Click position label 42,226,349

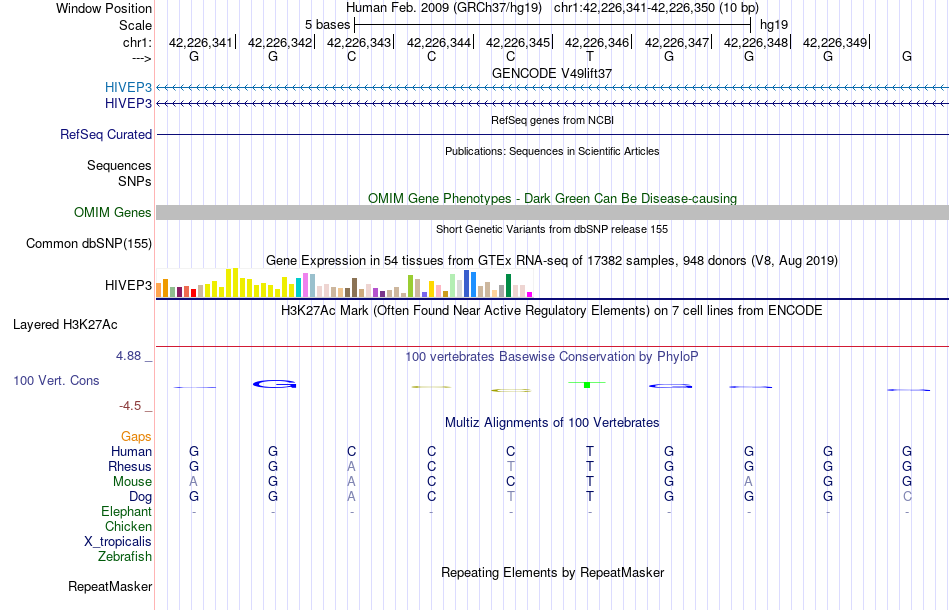point(835,42)
